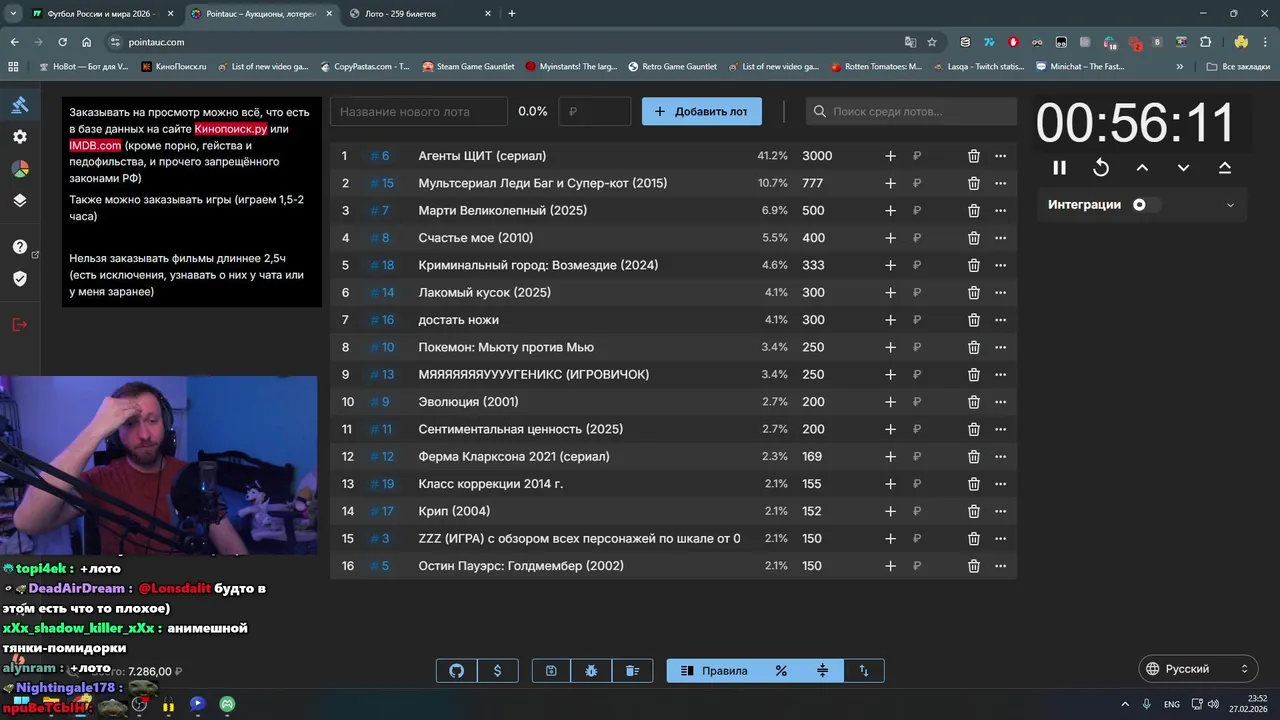Open the help question mark icon
1280x720 pixels.
pyautogui.click(x=20, y=247)
